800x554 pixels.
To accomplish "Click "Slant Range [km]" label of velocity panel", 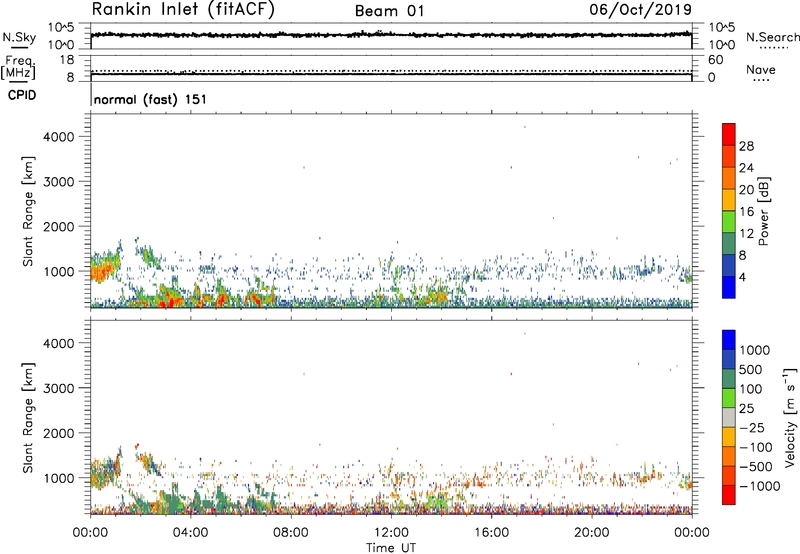I will click(28, 417).
